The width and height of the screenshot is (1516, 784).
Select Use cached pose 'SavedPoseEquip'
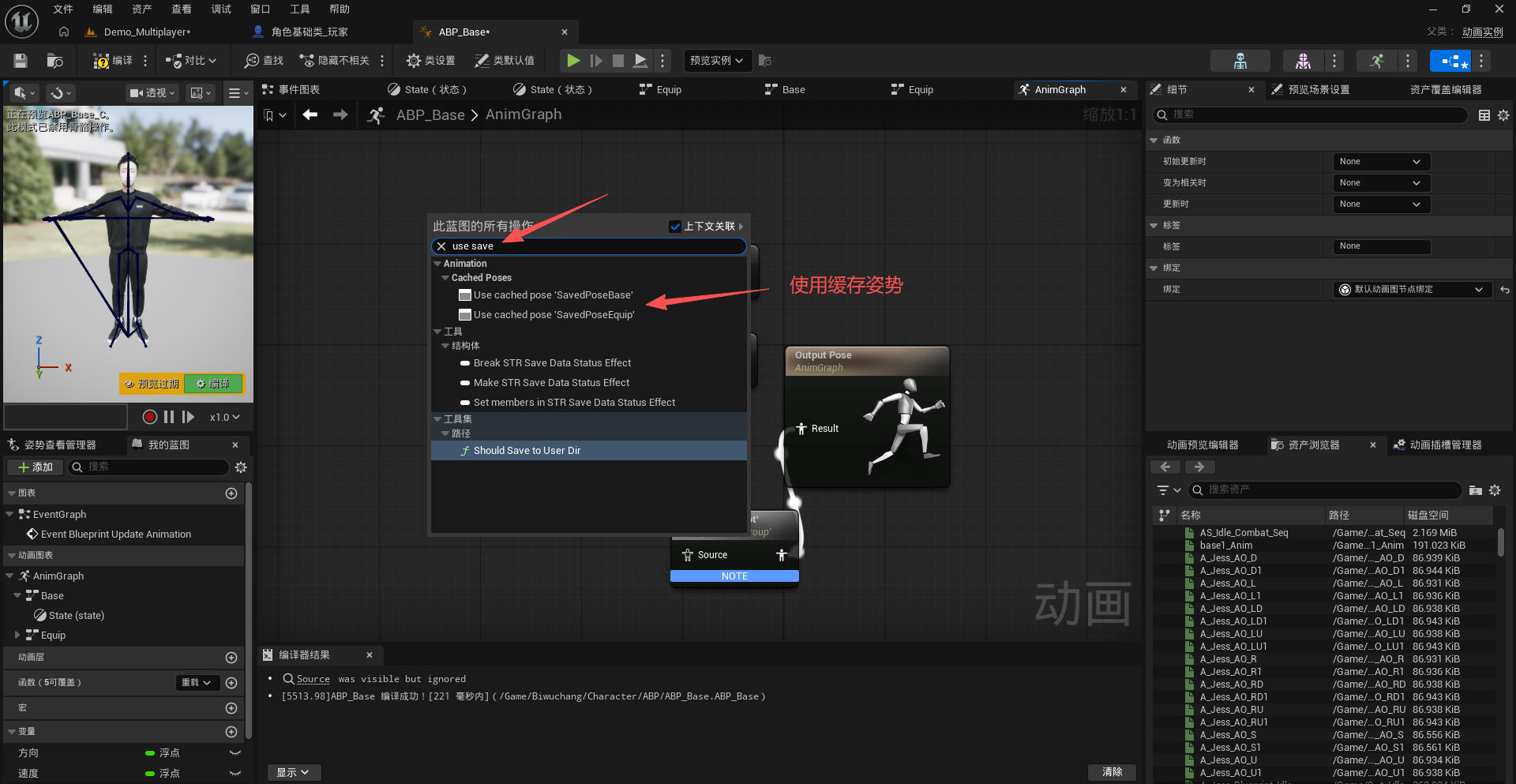pyautogui.click(x=553, y=315)
